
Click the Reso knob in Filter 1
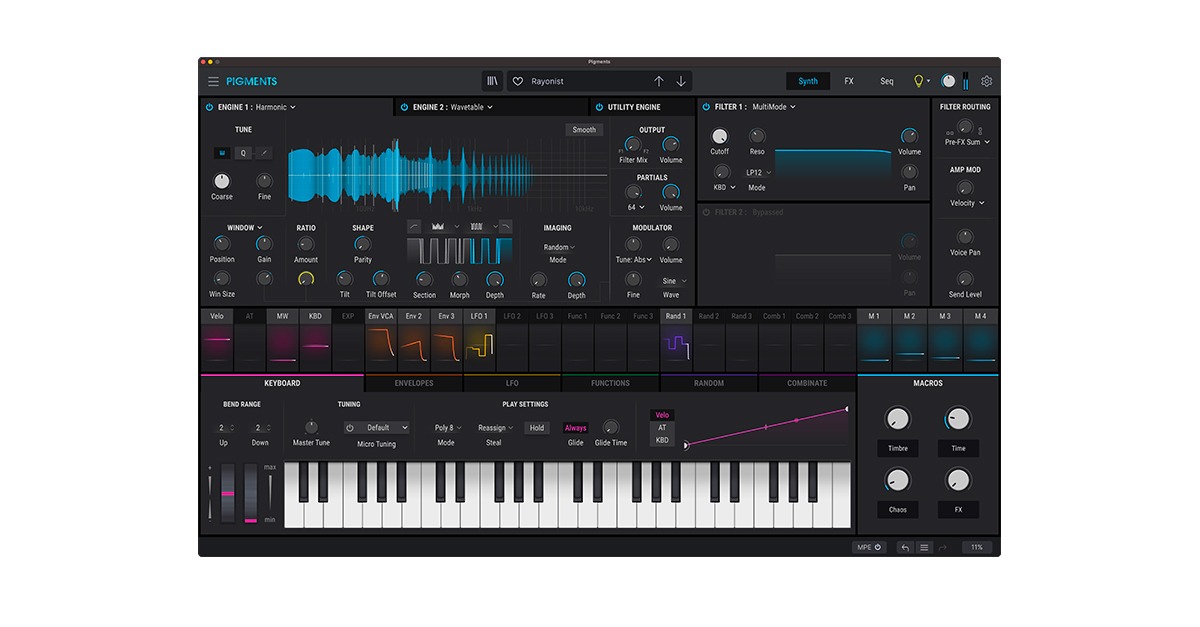tap(757, 136)
